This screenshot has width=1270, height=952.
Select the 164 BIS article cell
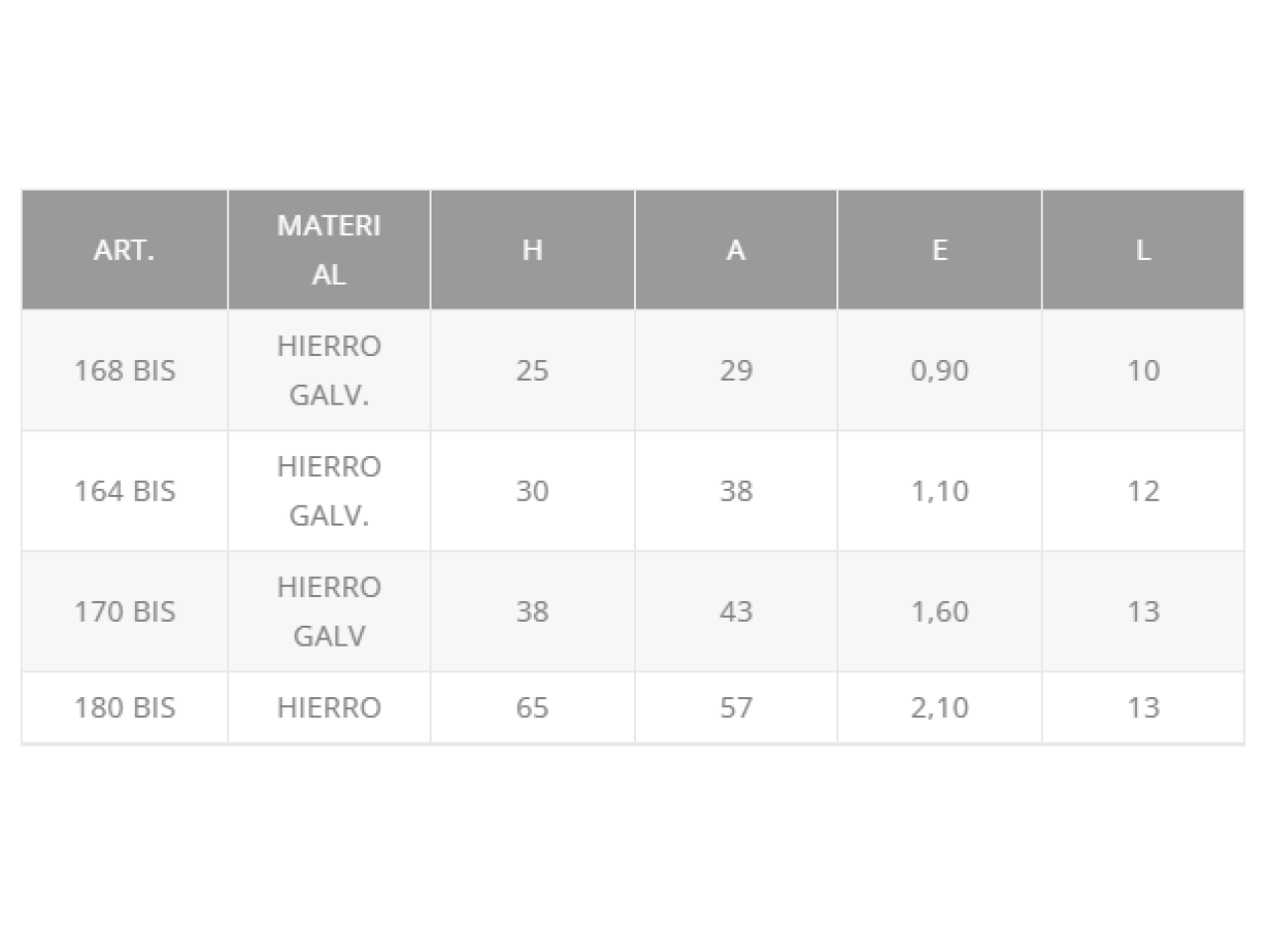coord(124,491)
